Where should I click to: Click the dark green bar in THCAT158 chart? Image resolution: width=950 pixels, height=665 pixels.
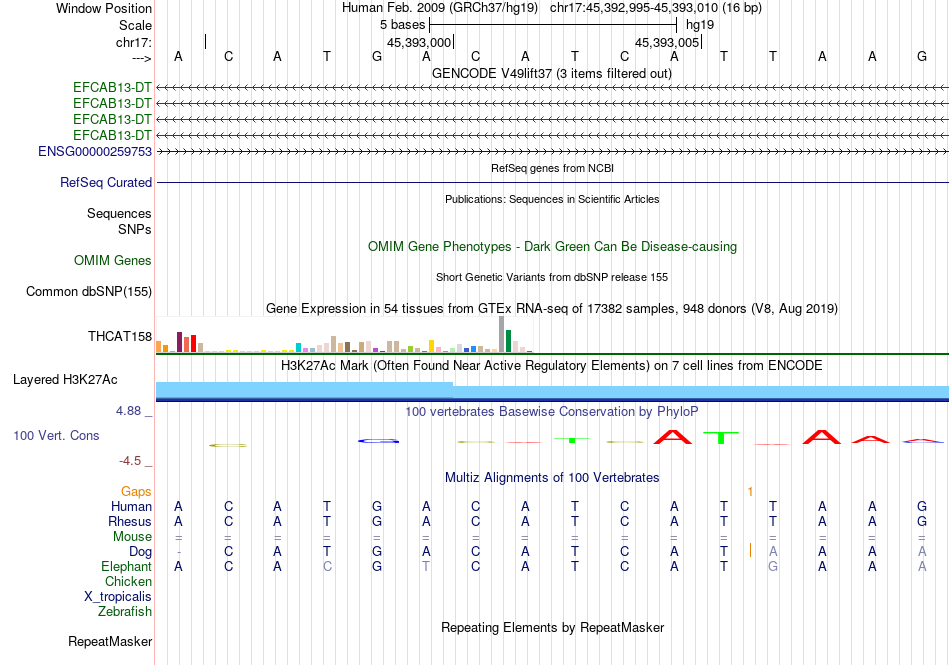(509, 341)
